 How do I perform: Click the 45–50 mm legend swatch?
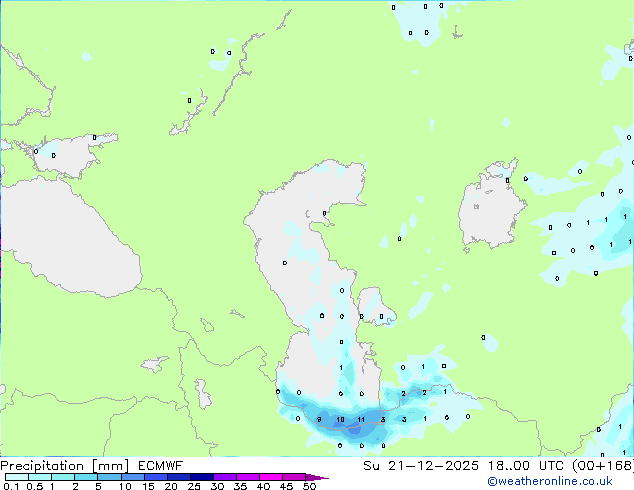(294, 477)
